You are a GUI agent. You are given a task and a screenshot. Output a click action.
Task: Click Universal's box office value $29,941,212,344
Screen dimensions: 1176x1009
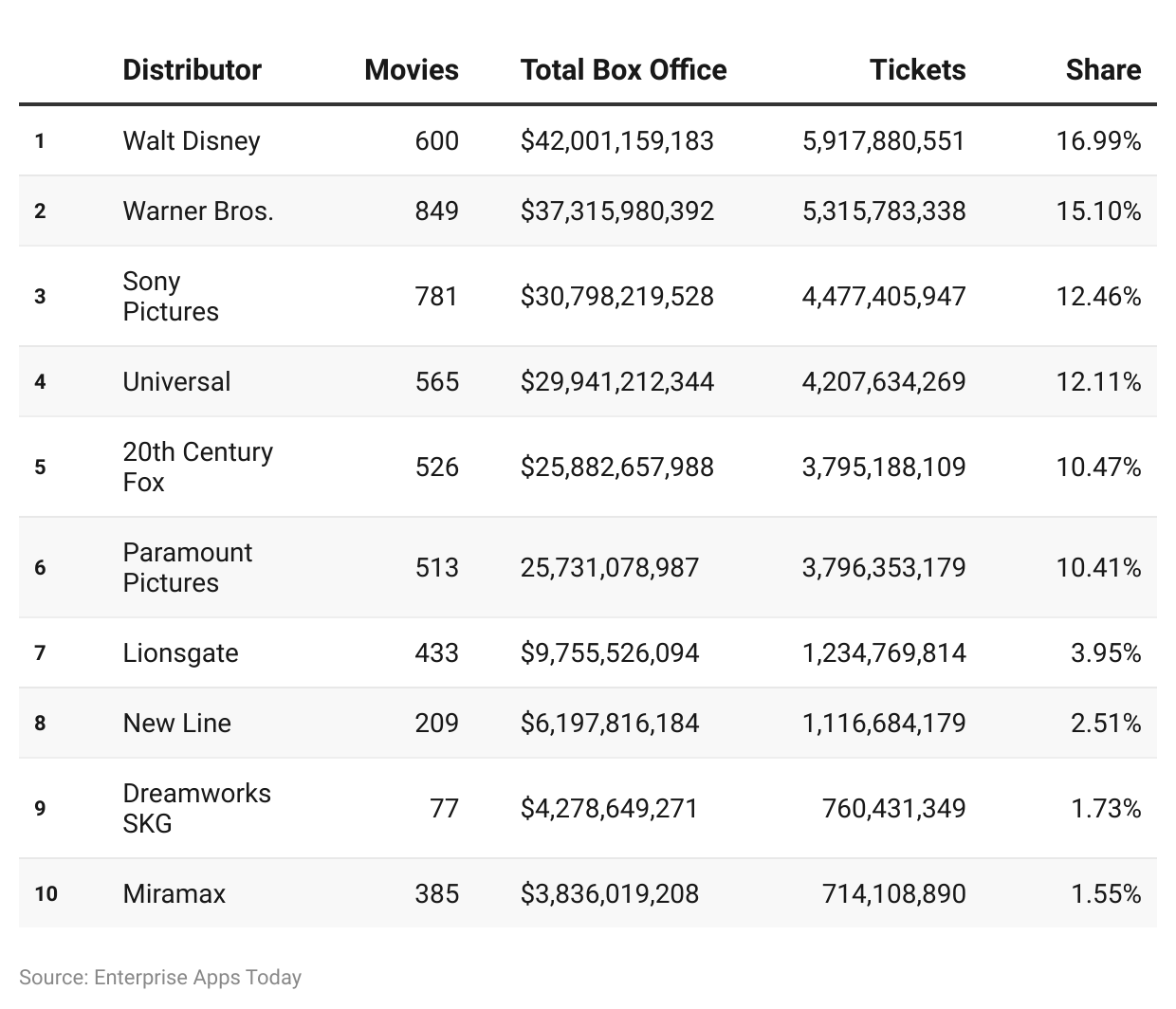(617, 381)
